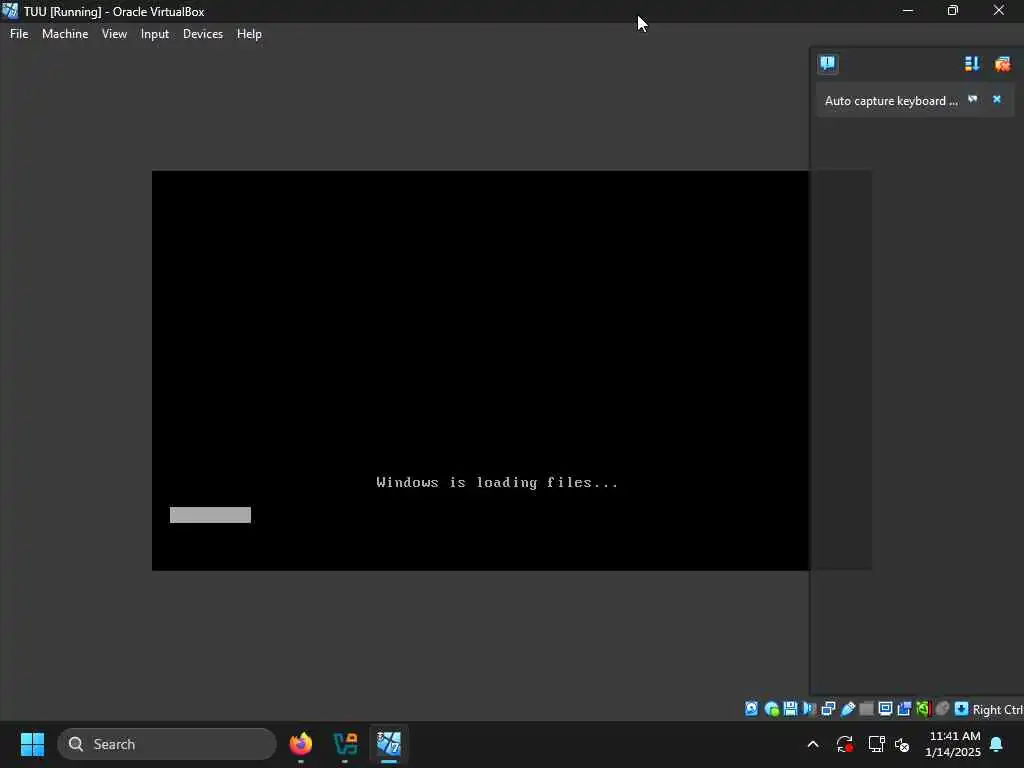Click the hard disk activity status icon
This screenshot has width=1024, height=768.
pyautogui.click(x=752, y=709)
